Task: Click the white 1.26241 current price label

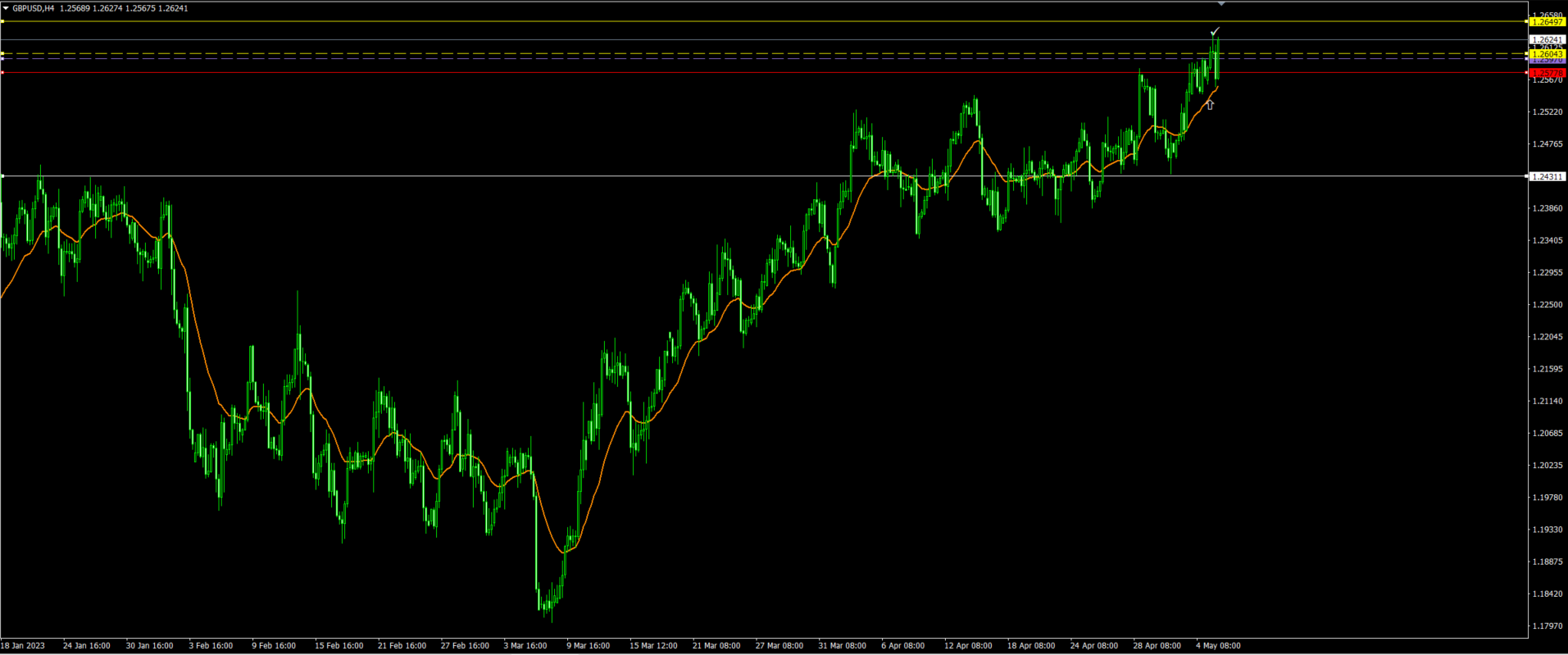Action: (x=1548, y=39)
